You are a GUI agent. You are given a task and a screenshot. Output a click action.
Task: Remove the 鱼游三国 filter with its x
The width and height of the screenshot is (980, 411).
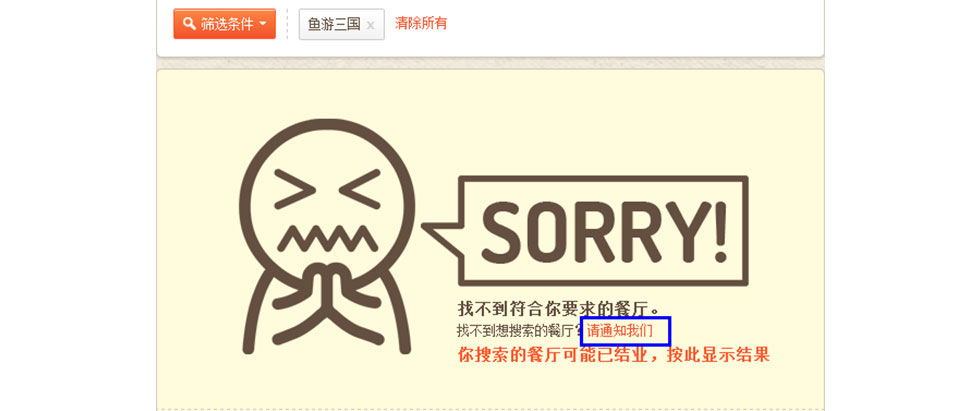[371, 25]
